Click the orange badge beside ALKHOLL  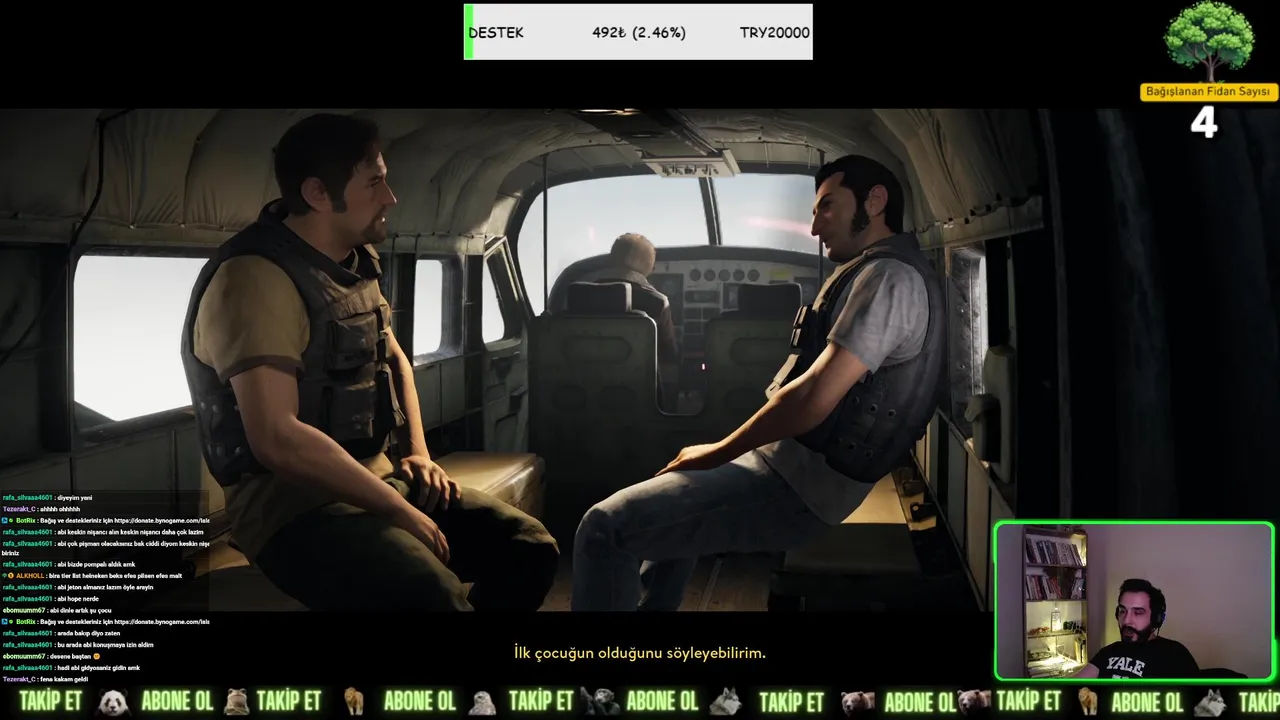coord(9,576)
